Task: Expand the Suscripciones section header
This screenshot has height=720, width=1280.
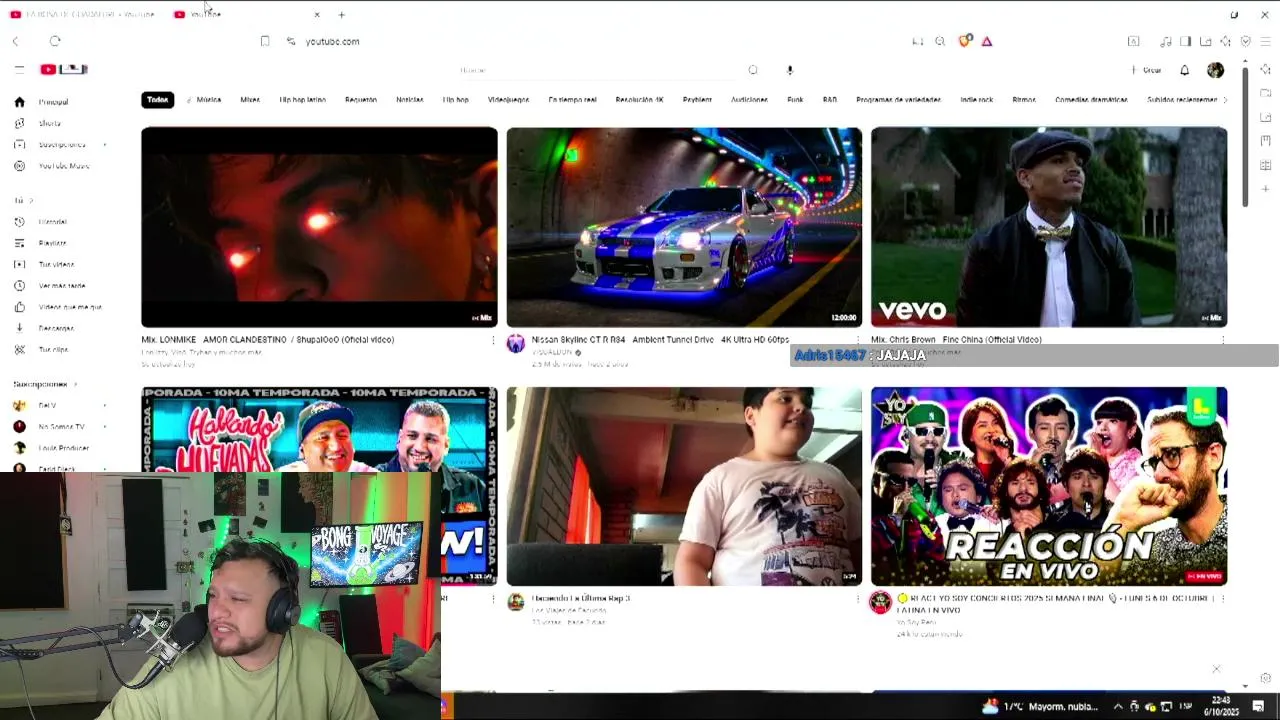Action: (45, 384)
